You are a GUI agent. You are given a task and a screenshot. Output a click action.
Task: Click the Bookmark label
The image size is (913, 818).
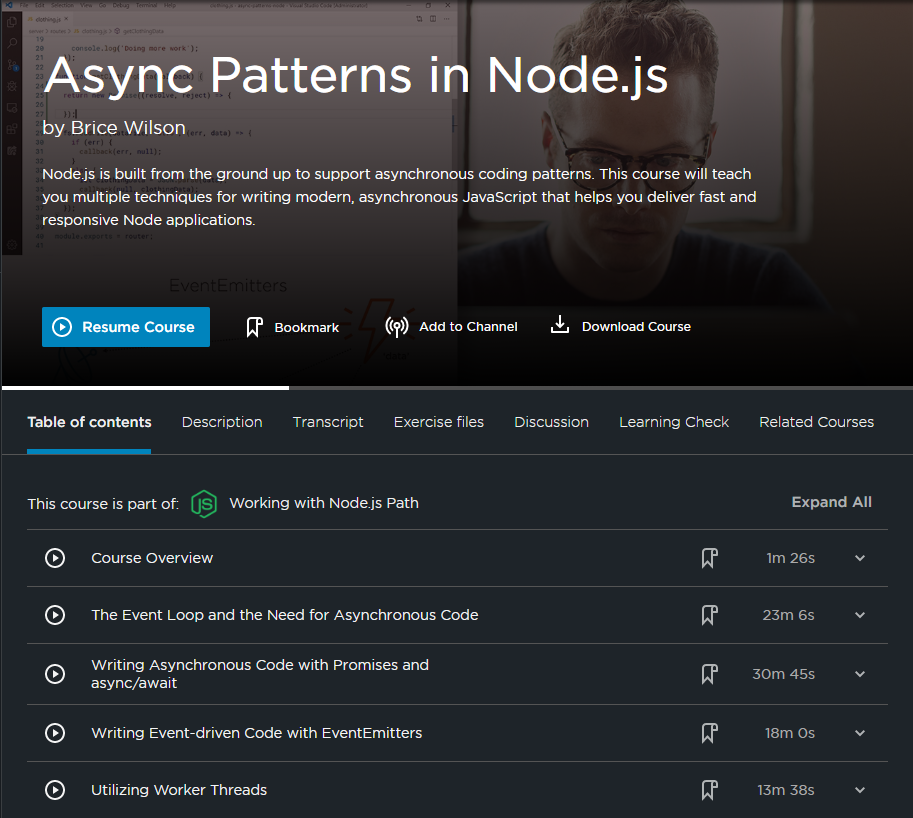[x=306, y=327]
